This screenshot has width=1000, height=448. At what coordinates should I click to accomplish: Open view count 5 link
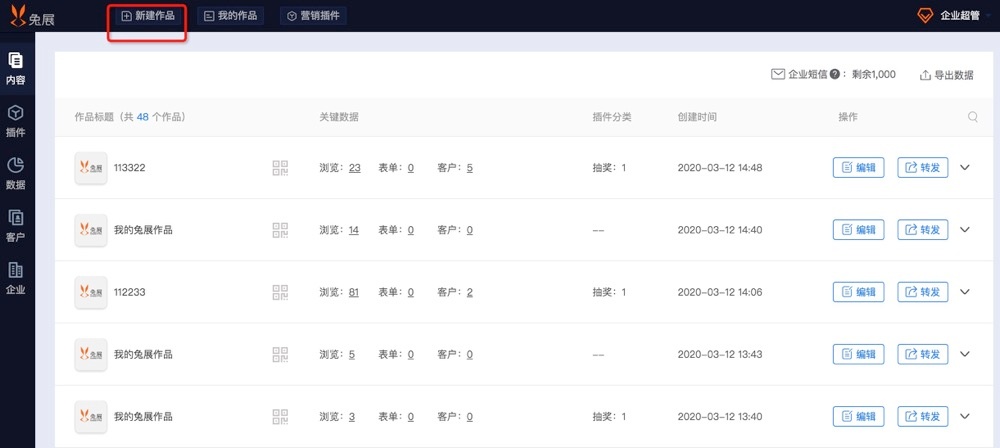coord(352,354)
